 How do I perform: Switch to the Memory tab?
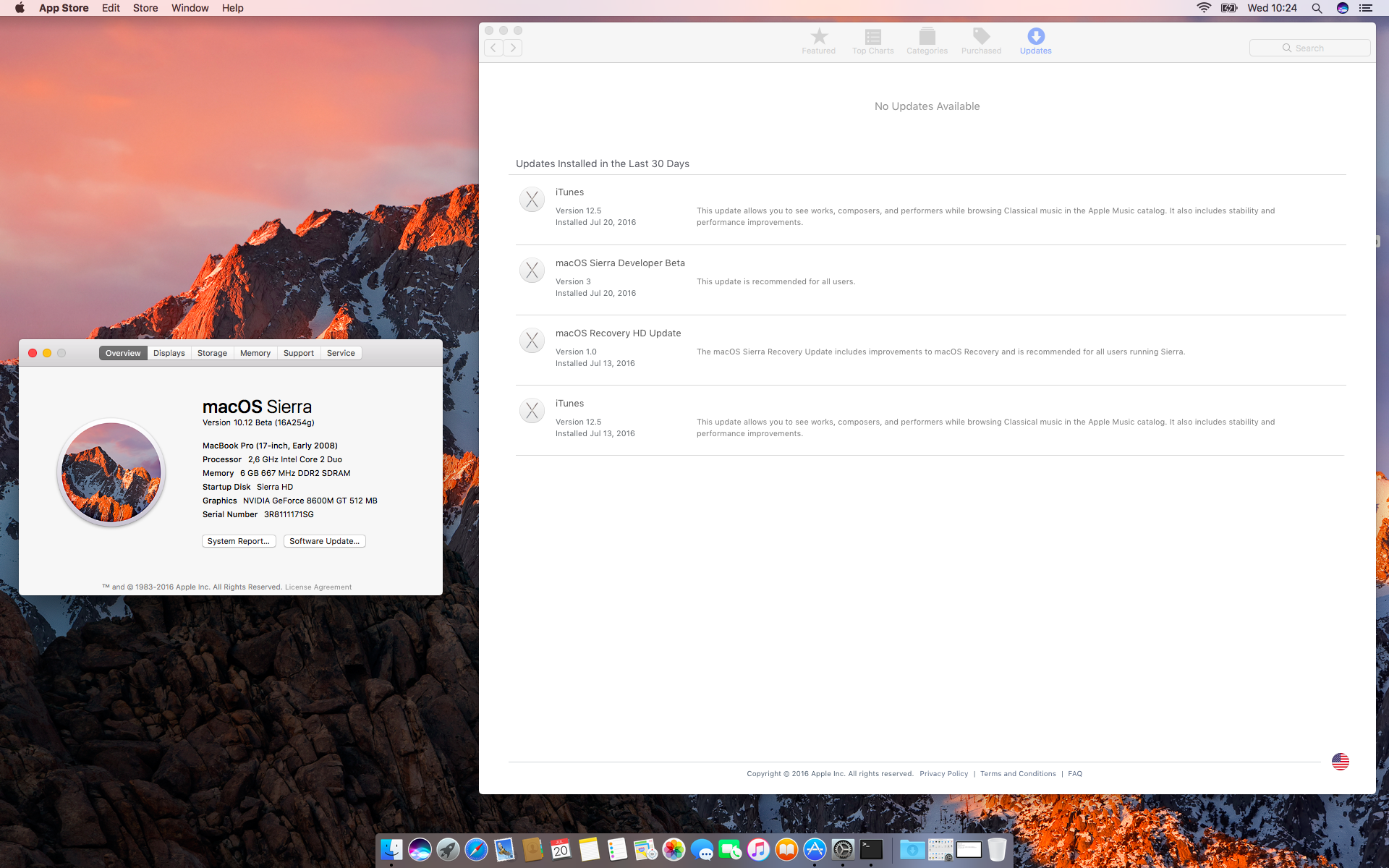click(x=255, y=353)
